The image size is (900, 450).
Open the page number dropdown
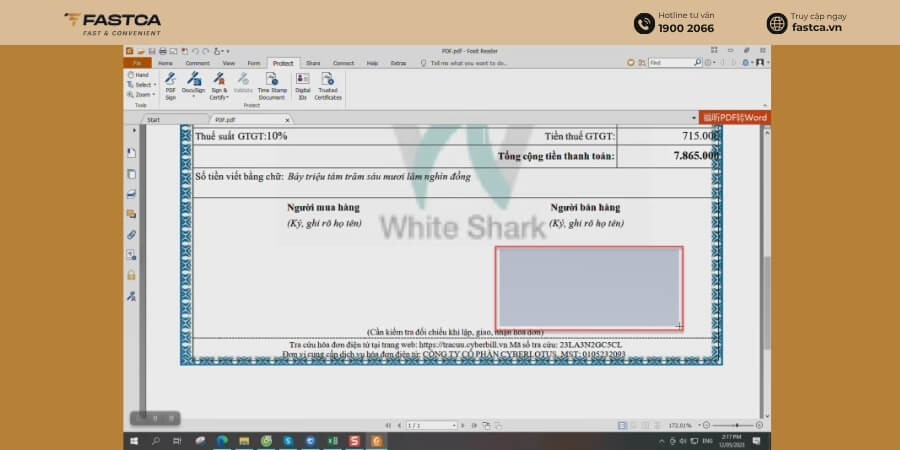click(454, 425)
